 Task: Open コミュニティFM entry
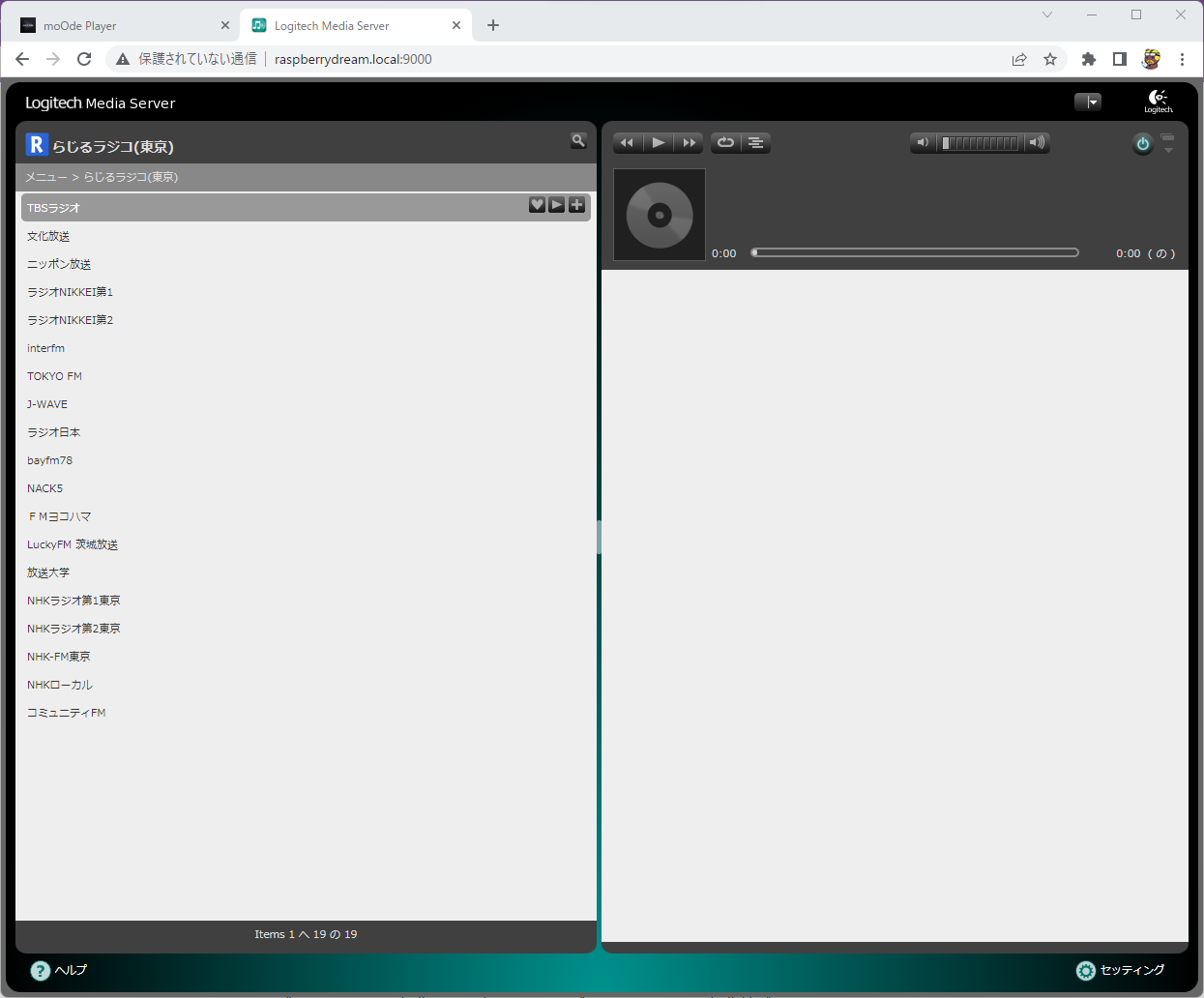click(306, 713)
